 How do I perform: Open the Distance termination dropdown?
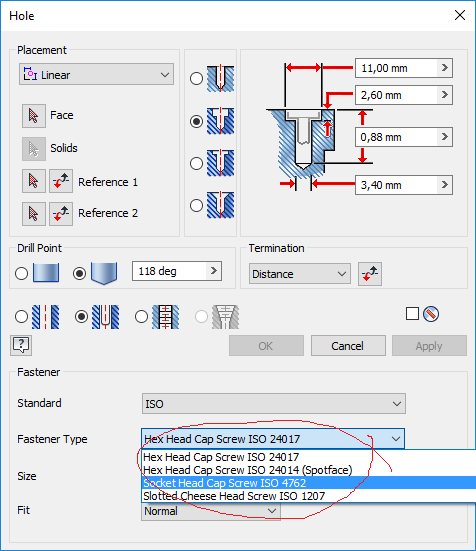pyautogui.click(x=300, y=274)
